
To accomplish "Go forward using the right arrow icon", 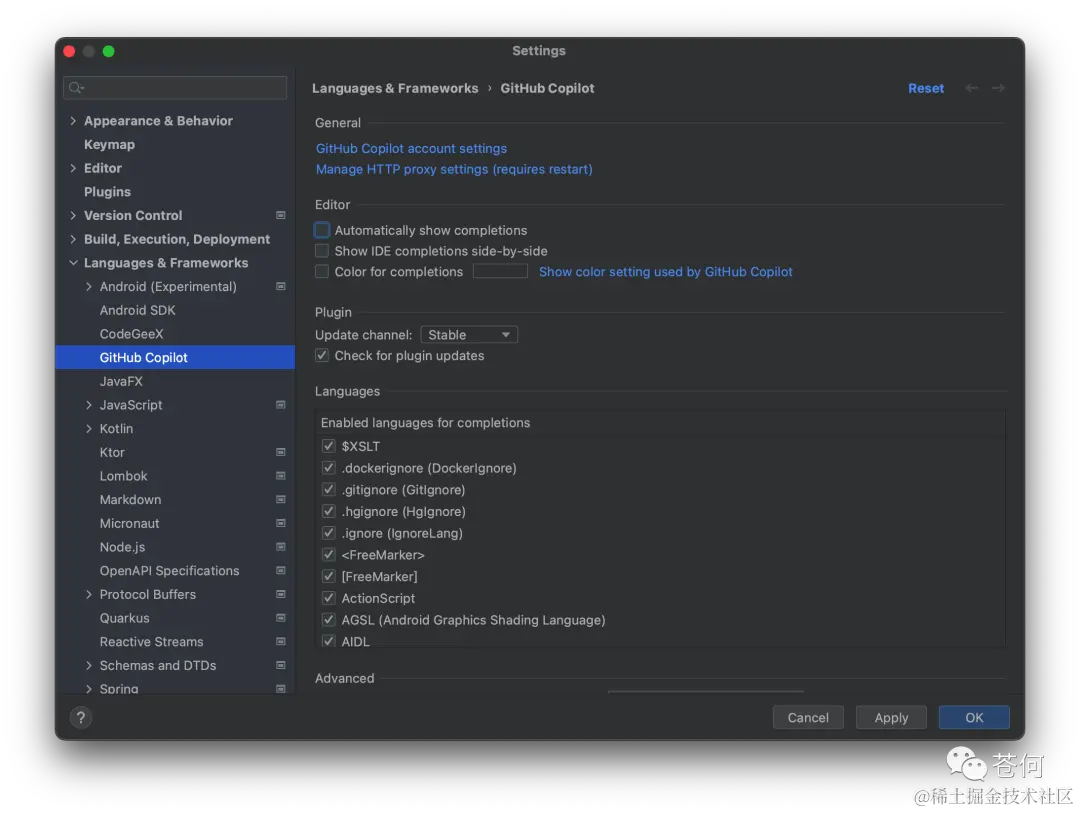I will tap(998, 88).
